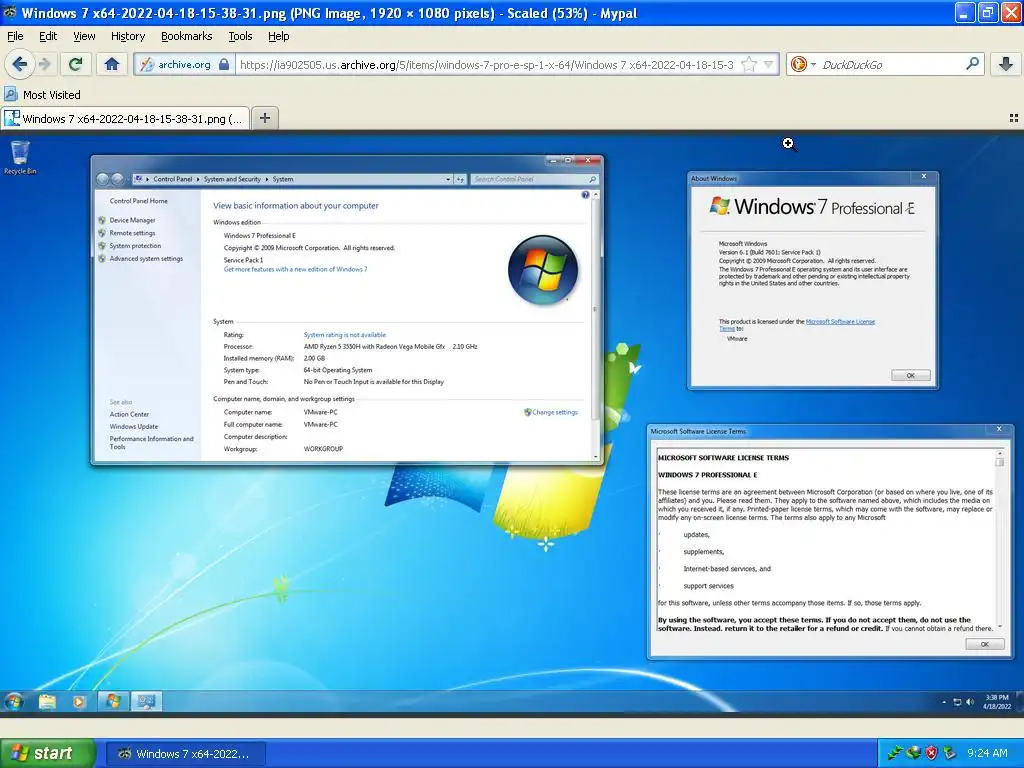Click the search magnifier in the search box
This screenshot has height=768, width=1024.
(x=972, y=64)
